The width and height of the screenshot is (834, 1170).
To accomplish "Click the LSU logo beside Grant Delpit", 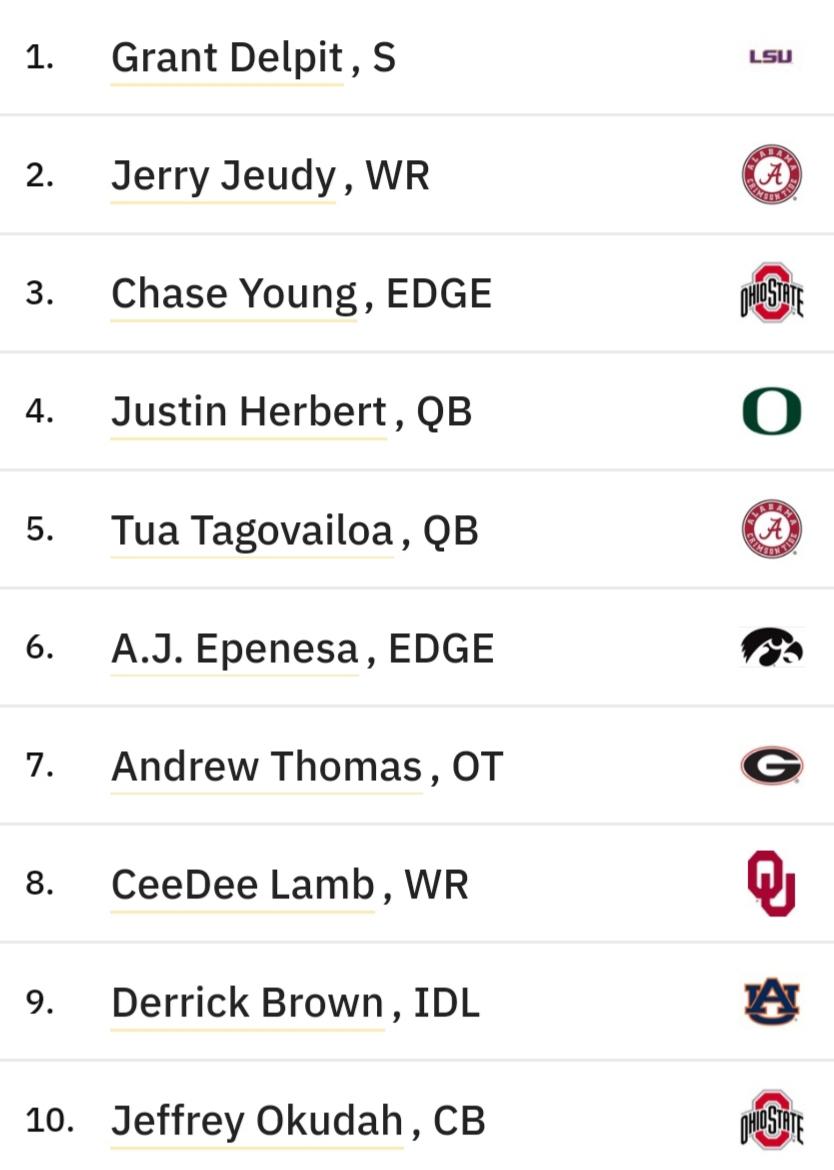I will pyautogui.click(x=771, y=57).
